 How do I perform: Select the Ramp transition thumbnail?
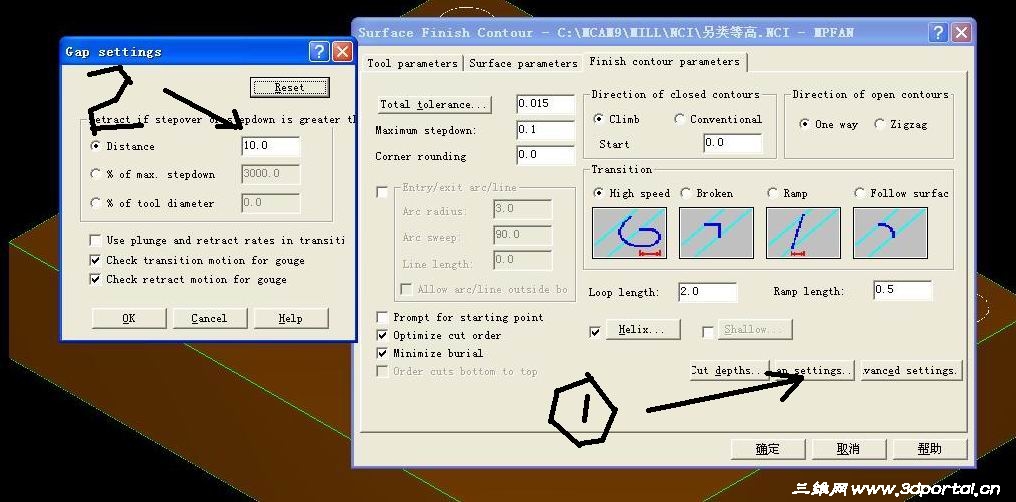click(803, 233)
